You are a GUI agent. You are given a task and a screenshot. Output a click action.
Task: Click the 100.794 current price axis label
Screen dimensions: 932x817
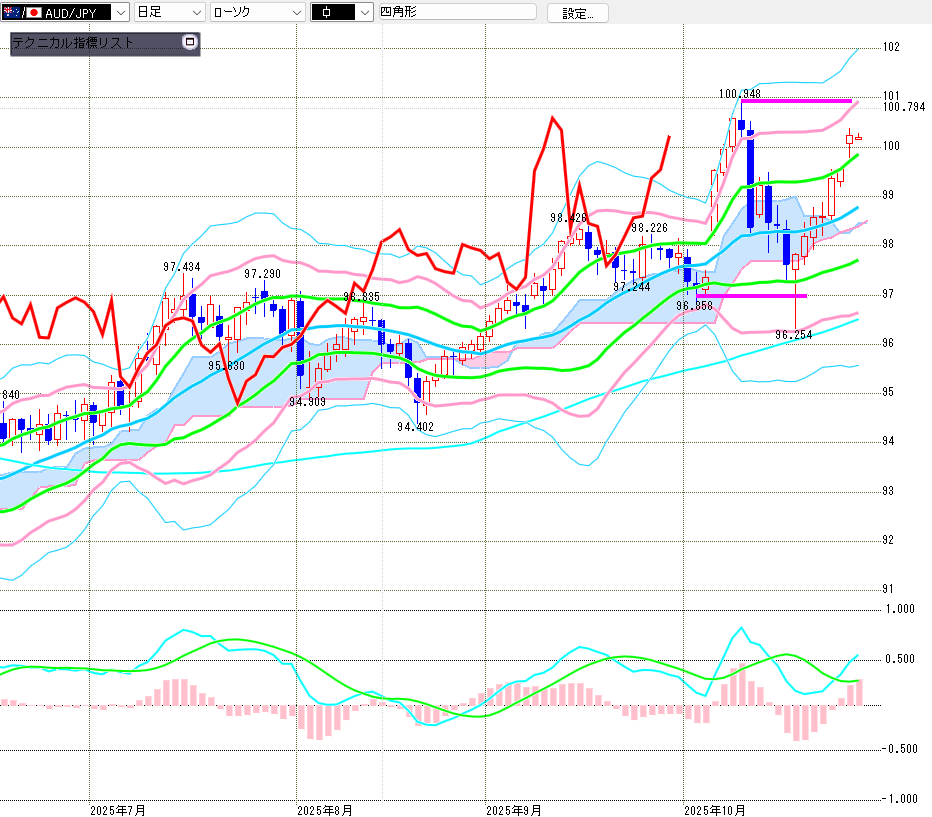904,107
